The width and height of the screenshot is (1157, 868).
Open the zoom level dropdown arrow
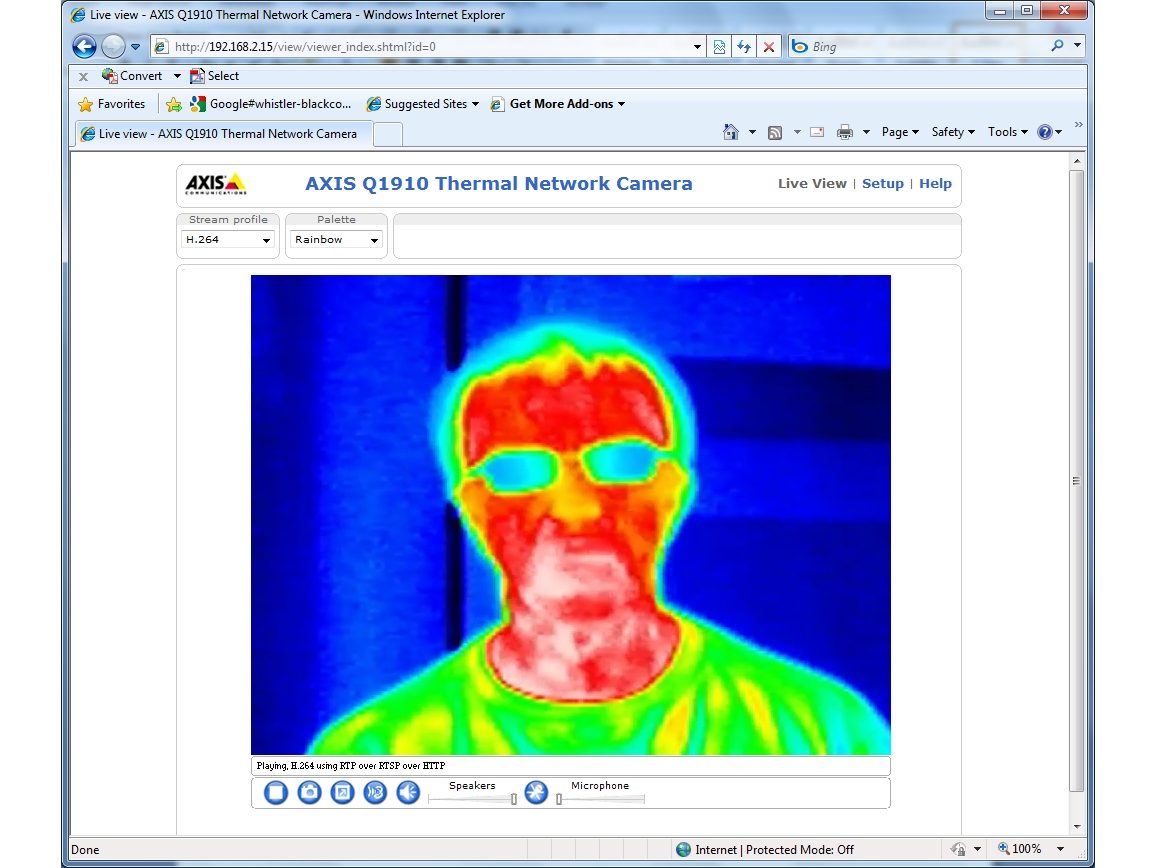coord(1060,850)
